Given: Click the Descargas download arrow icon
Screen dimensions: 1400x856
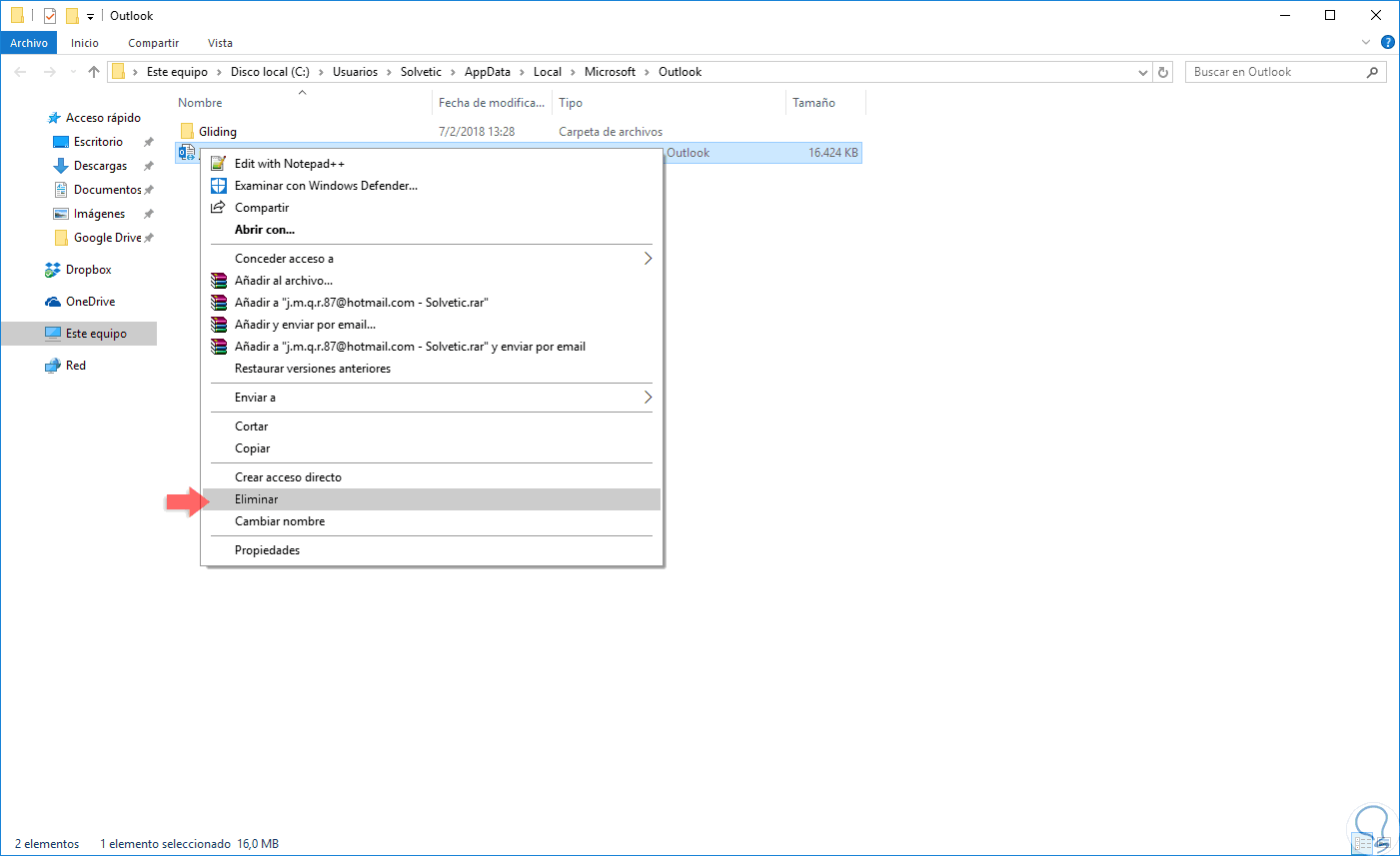Looking at the screenshot, I should point(61,166).
